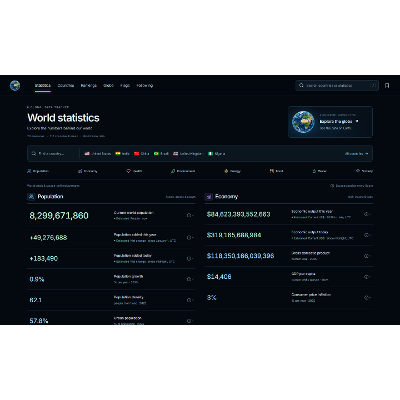Jump to the Society category
This screenshot has height=400, width=400.
coord(364,171)
